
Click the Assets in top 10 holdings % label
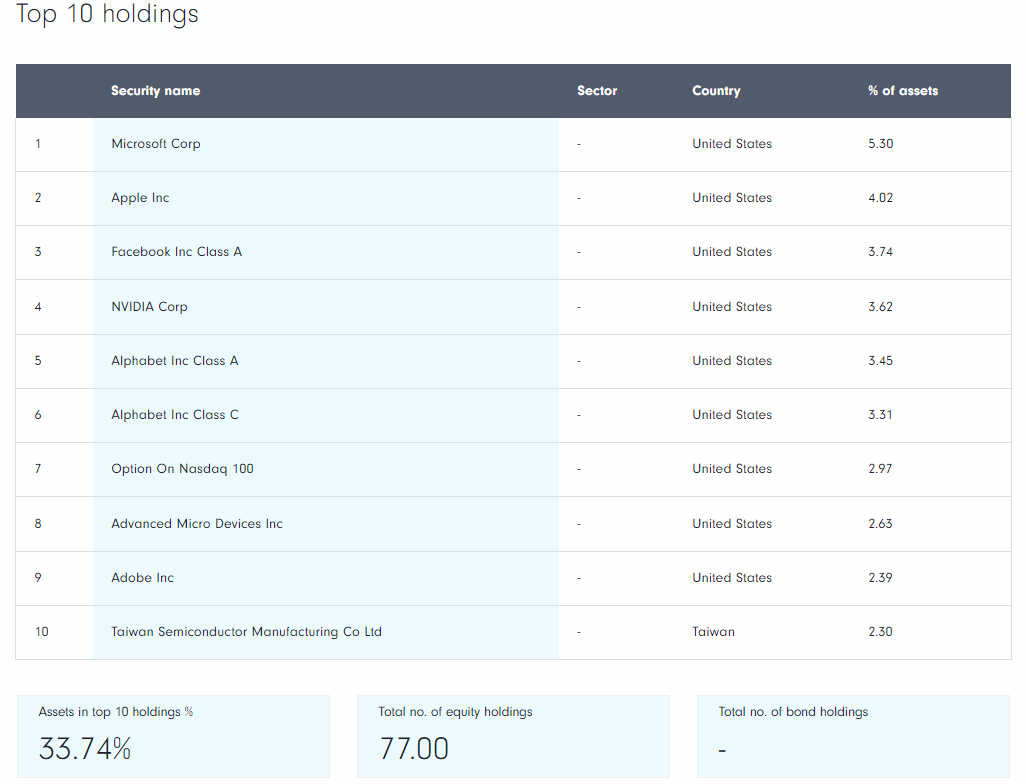[116, 712]
